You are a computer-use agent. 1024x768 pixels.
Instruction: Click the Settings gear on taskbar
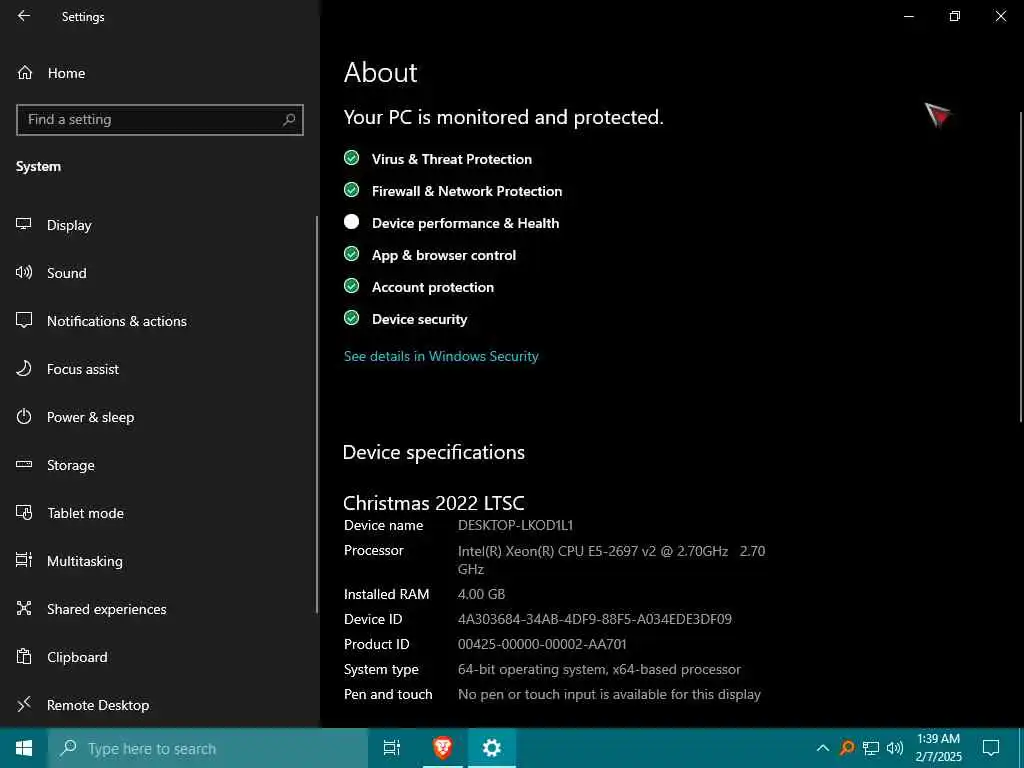491,748
